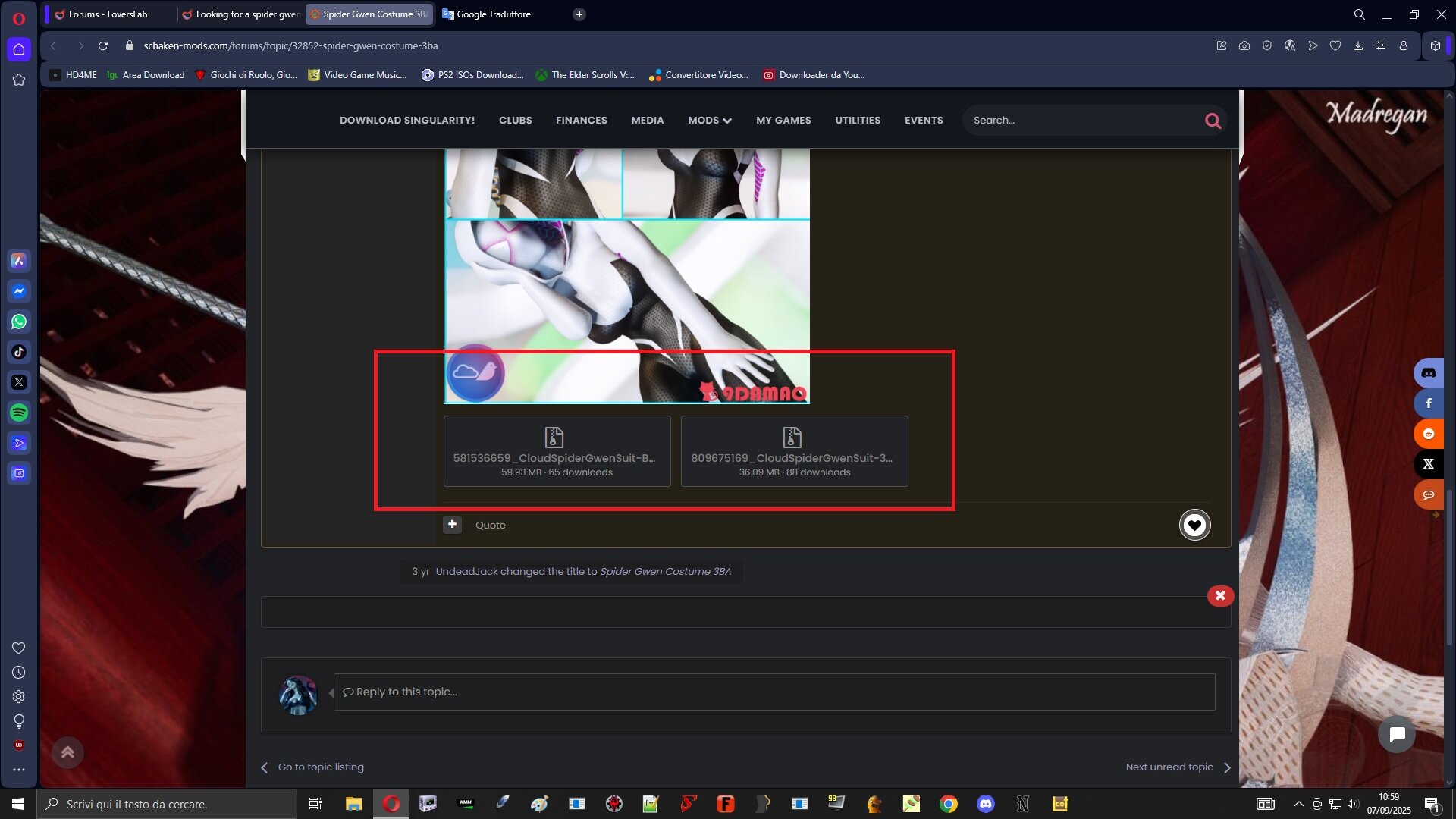This screenshot has width=1456, height=819.
Task: Open the EVENTS menu item
Action: [x=924, y=121]
